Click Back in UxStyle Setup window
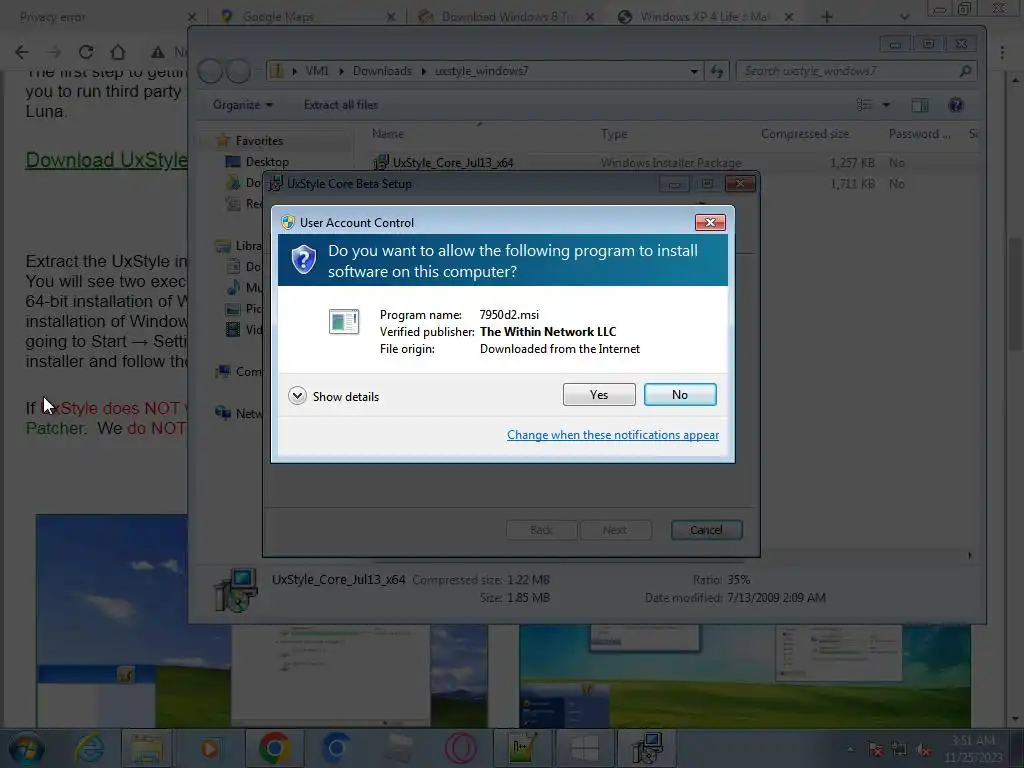Image resolution: width=1024 pixels, height=768 pixels. pos(541,530)
